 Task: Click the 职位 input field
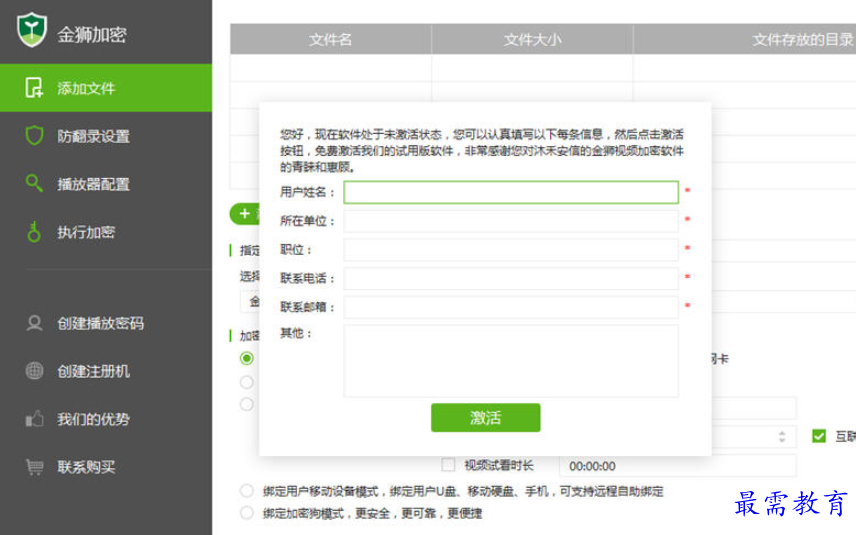[511, 249]
